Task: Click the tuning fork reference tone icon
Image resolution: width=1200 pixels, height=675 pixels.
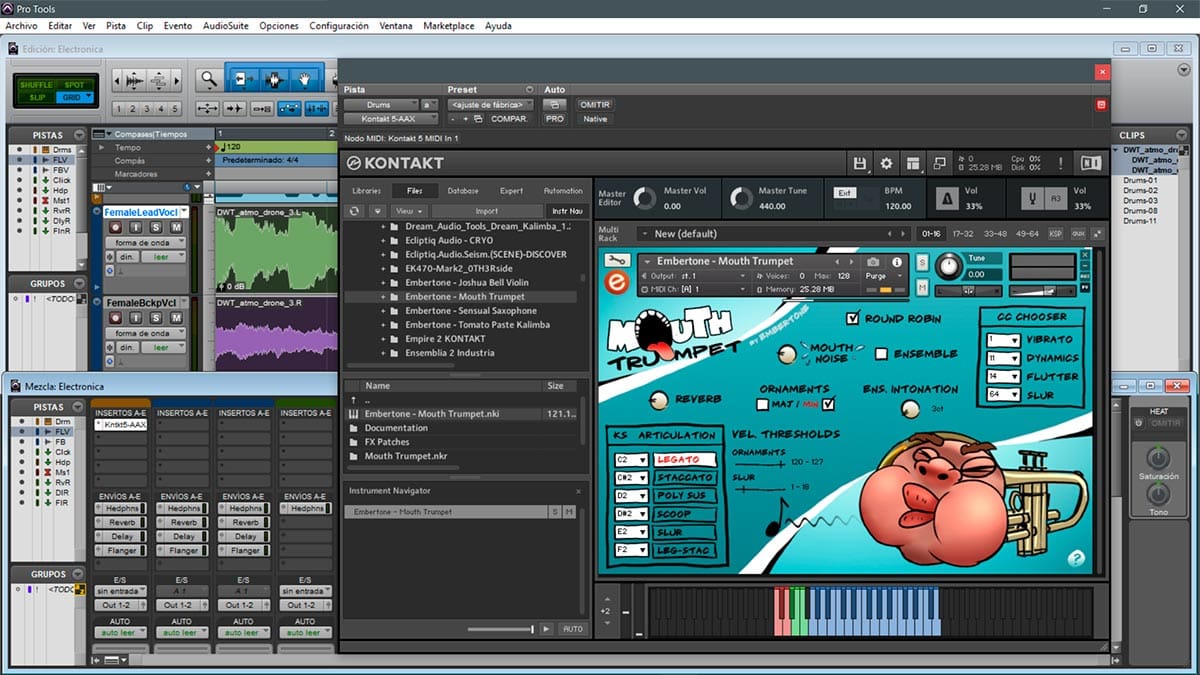Action: pos(1031,197)
